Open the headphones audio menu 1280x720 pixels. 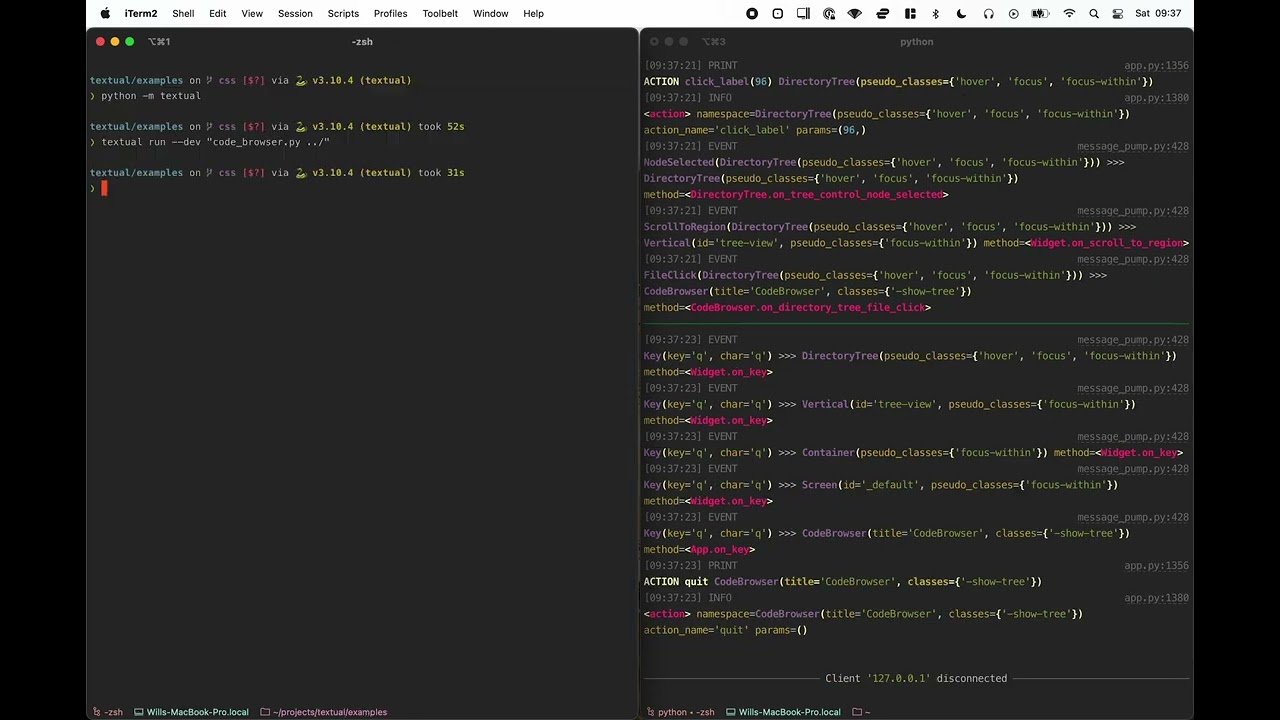[988, 13]
